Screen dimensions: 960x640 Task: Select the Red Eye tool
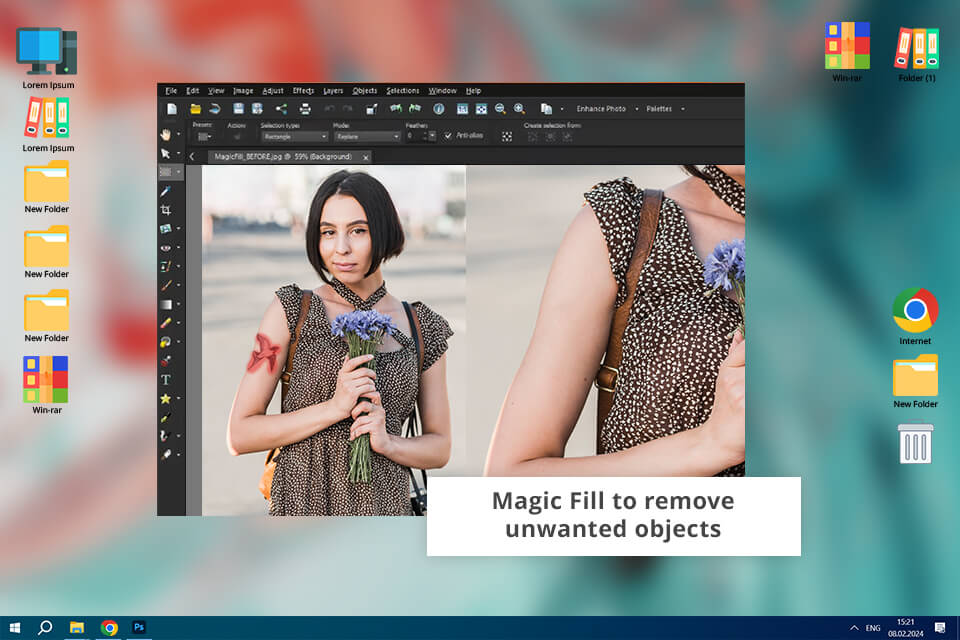coord(165,247)
